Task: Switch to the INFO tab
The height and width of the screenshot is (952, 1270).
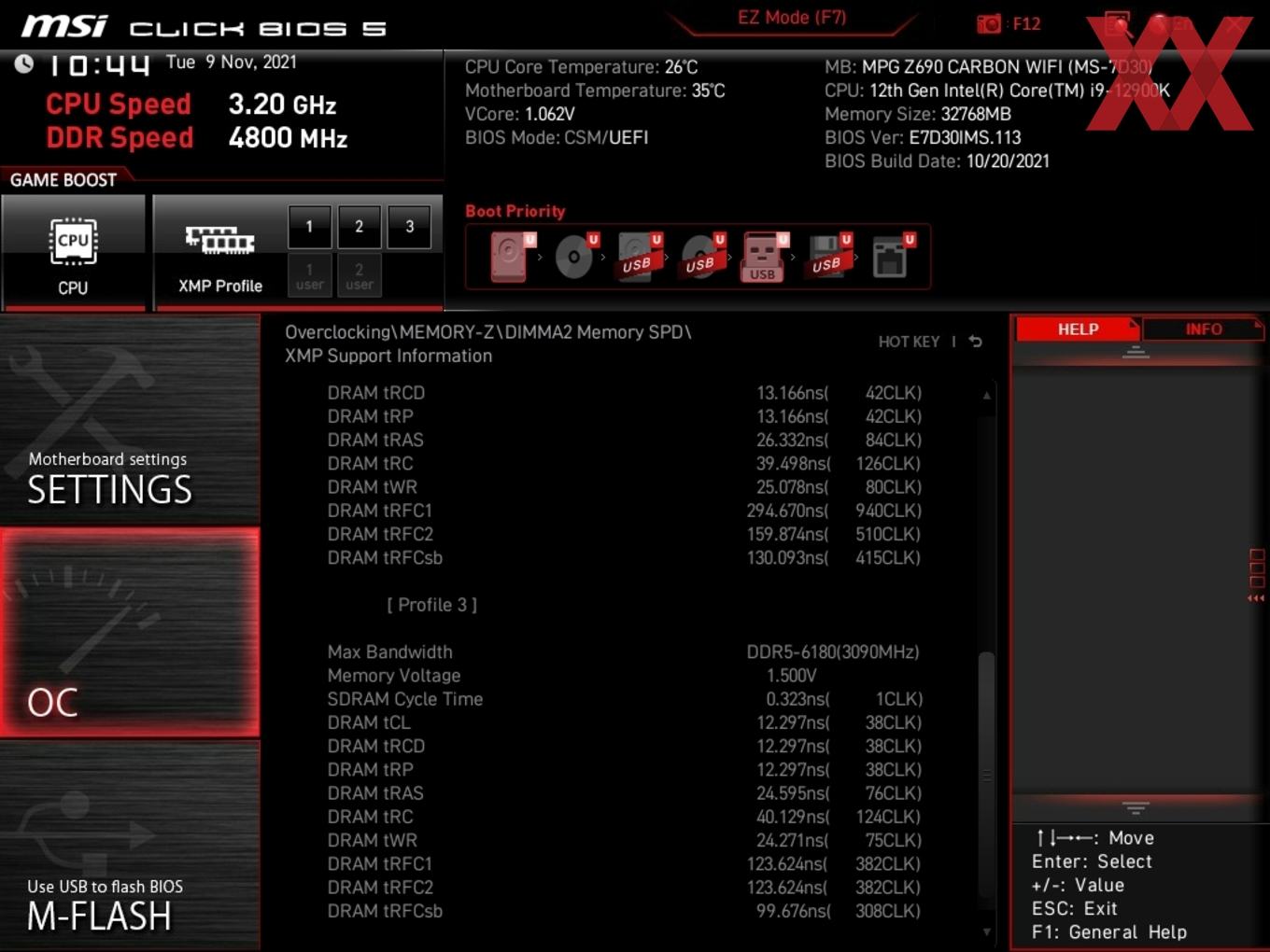Action: pos(1204,329)
